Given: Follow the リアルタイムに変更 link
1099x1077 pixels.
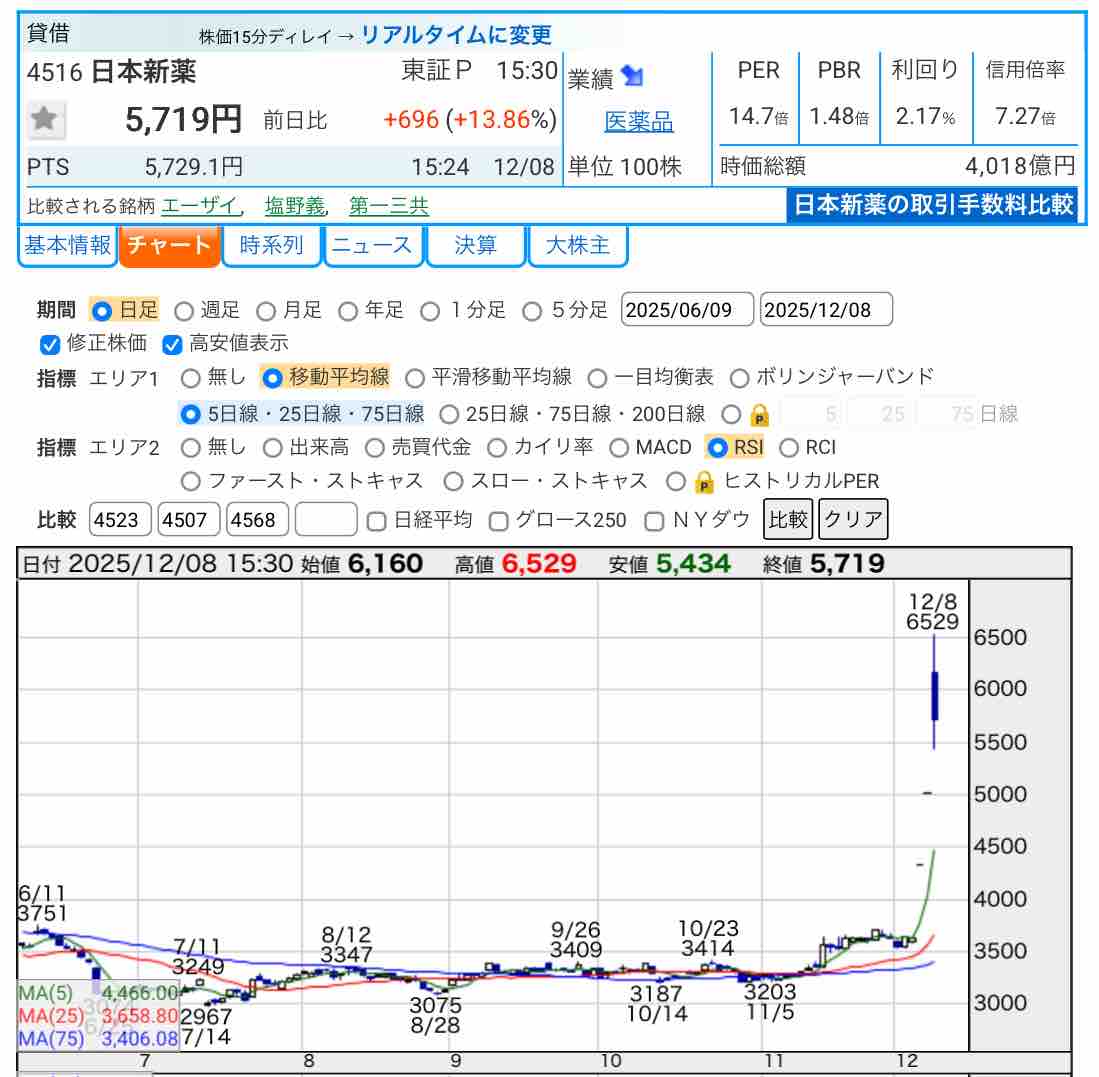Looking at the screenshot, I should click(456, 35).
